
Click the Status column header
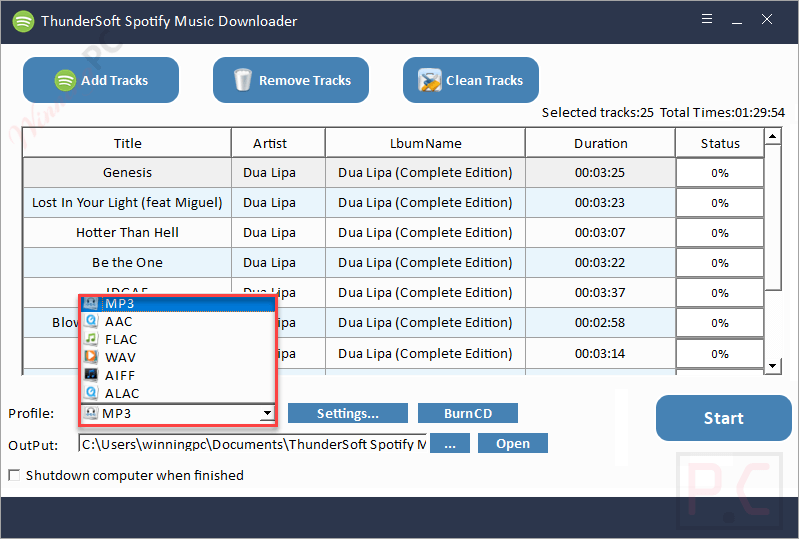[x=720, y=143]
